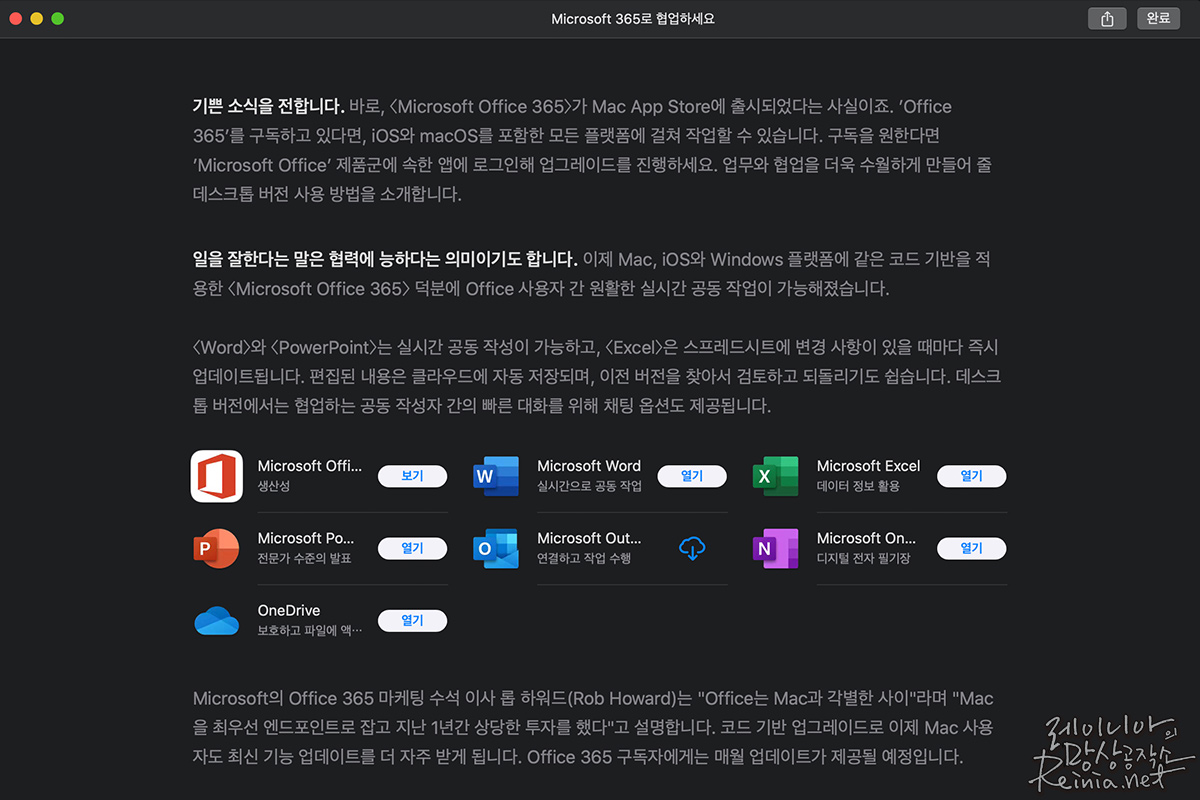This screenshot has width=1200, height=800.
Task: Click the 디지털 전자 필기장 subtitle
Action: 863,558
